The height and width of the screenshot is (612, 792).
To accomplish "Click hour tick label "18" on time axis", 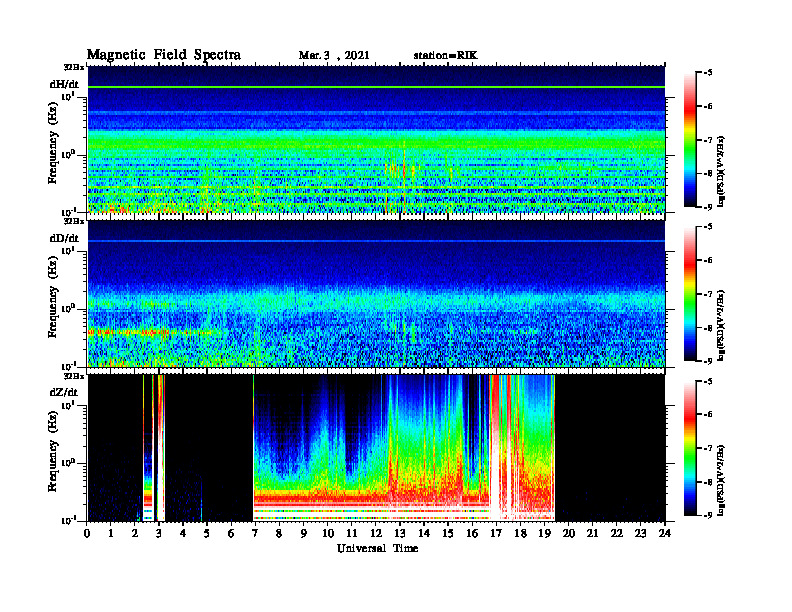I will (520, 534).
